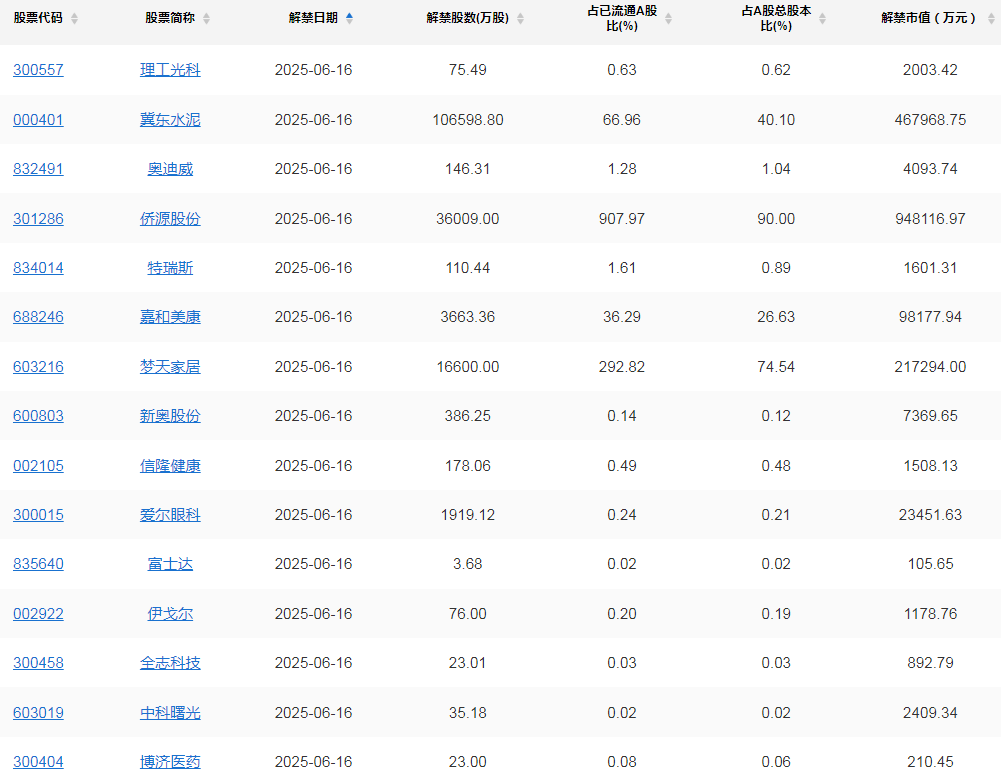The width and height of the screenshot is (1001, 779).
Task: Click the stock code 300557 link
Action: (x=38, y=70)
